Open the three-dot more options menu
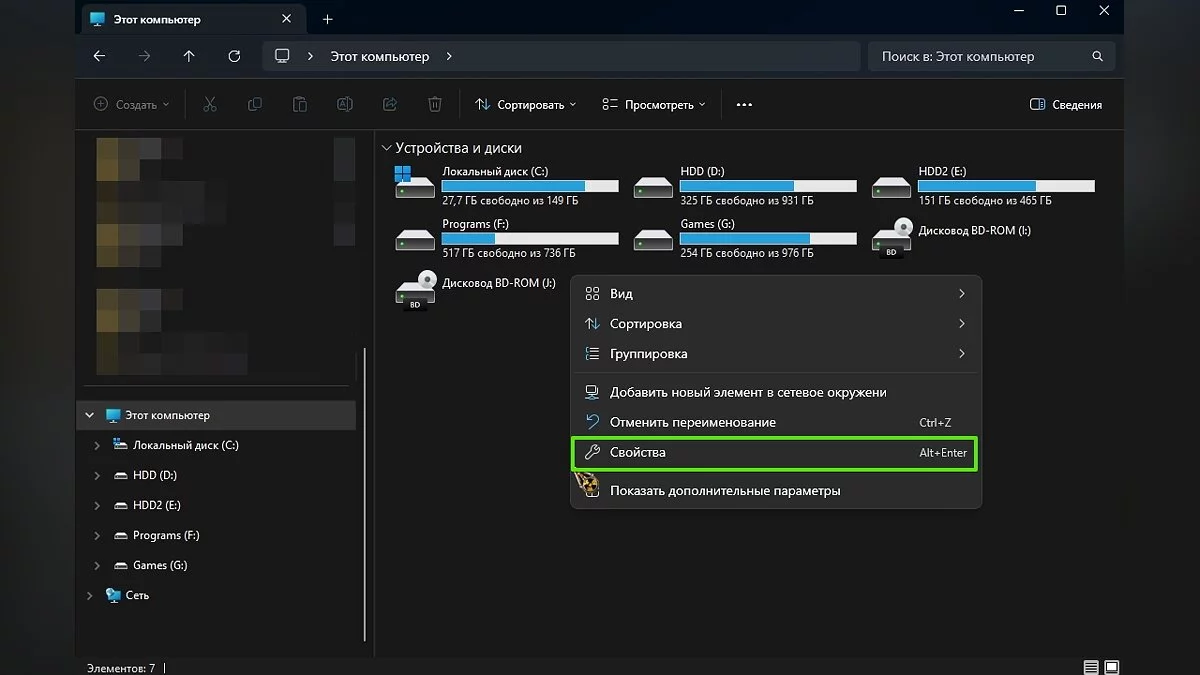Screen dimensions: 1200x675 (x=744, y=105)
